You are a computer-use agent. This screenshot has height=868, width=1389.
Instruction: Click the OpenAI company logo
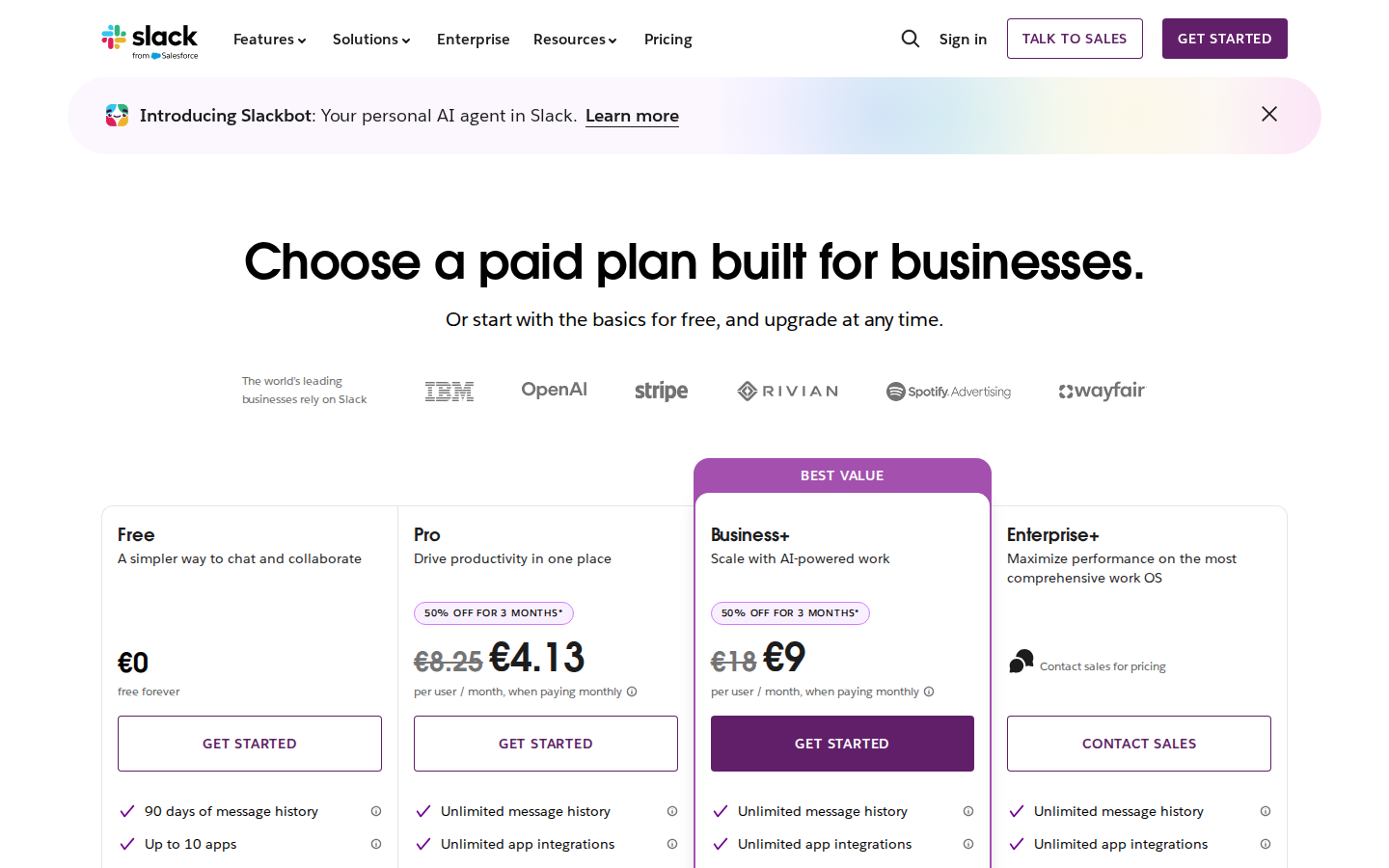(x=554, y=390)
